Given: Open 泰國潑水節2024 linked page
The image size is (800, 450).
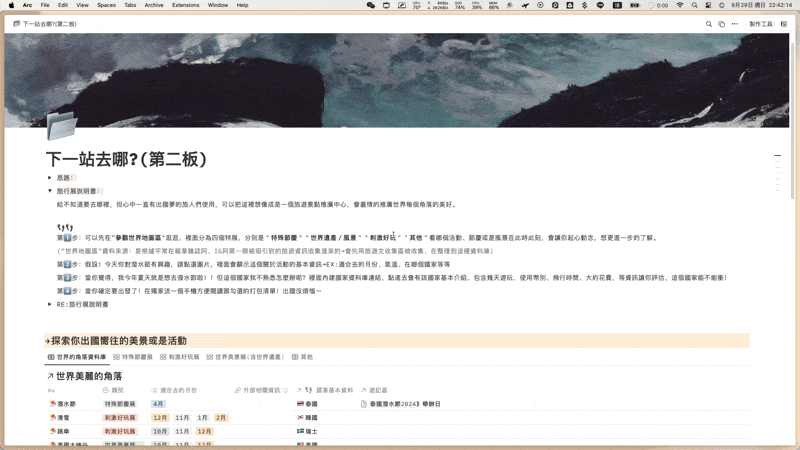Looking at the screenshot, I should tap(405, 404).
